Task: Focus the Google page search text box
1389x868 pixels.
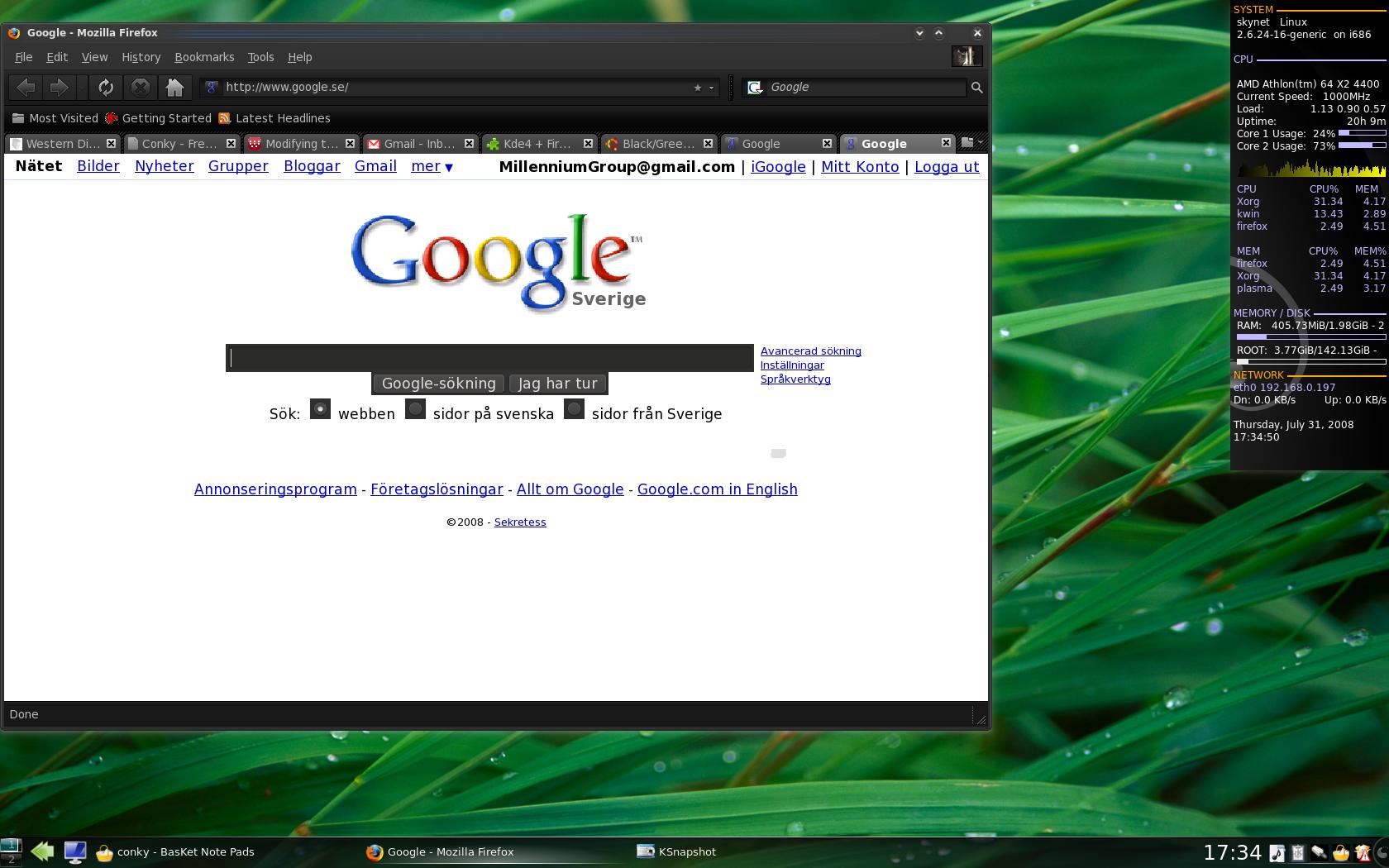Action: pos(489,358)
